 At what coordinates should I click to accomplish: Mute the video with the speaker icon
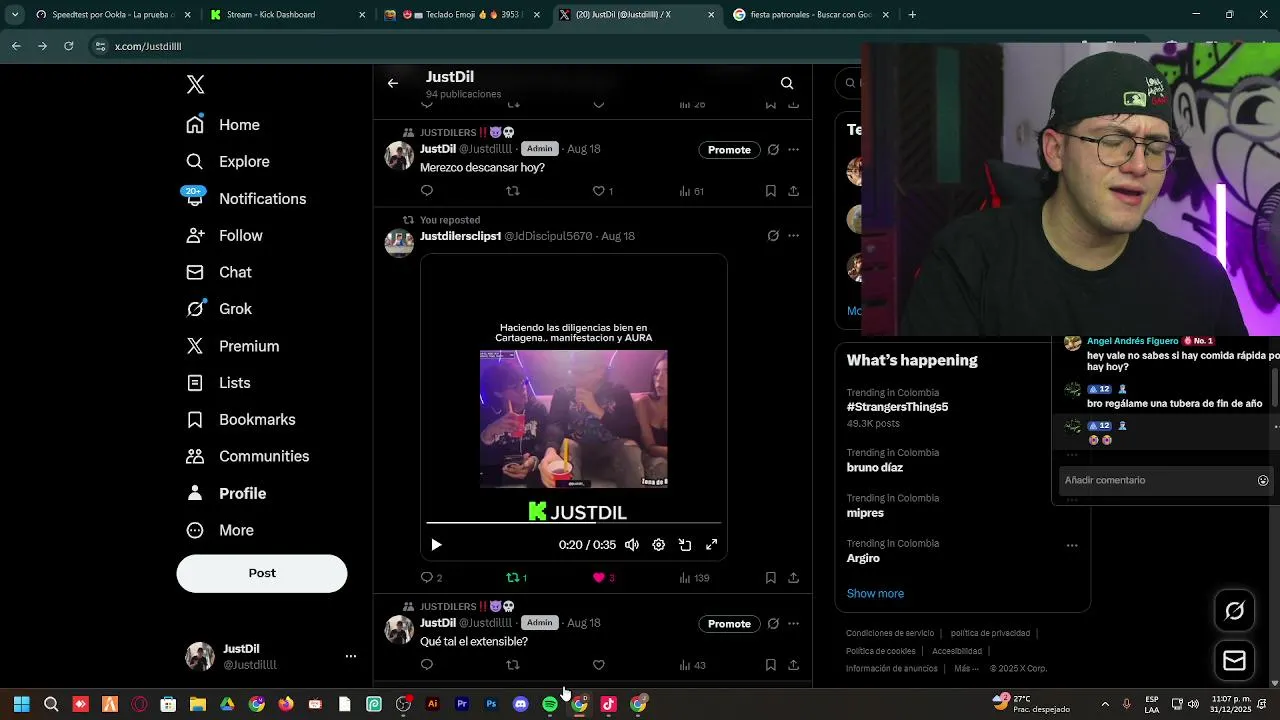[x=632, y=545]
